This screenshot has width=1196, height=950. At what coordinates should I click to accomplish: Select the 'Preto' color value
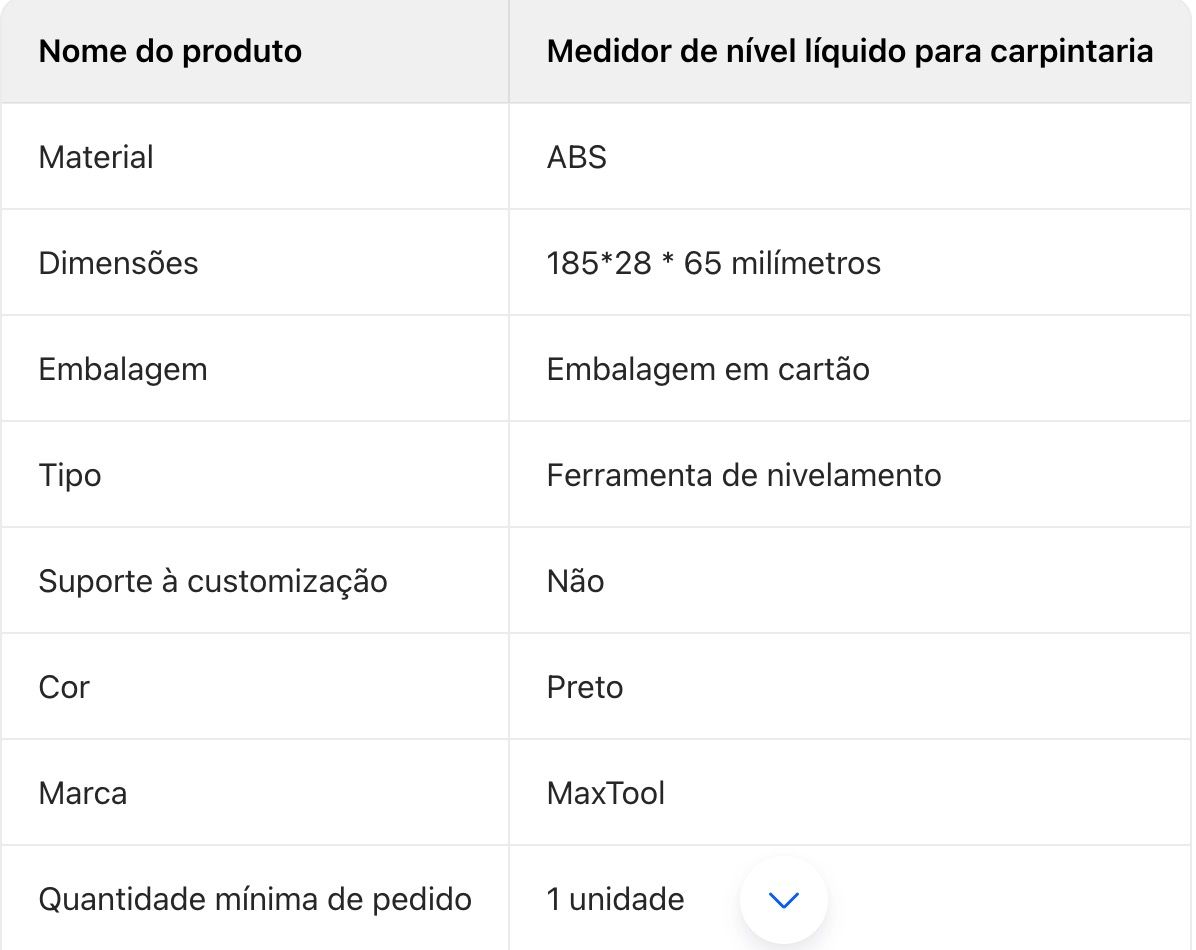[x=585, y=688]
